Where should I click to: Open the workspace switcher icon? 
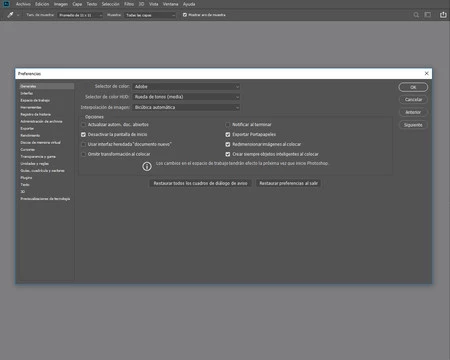[x=428, y=15]
